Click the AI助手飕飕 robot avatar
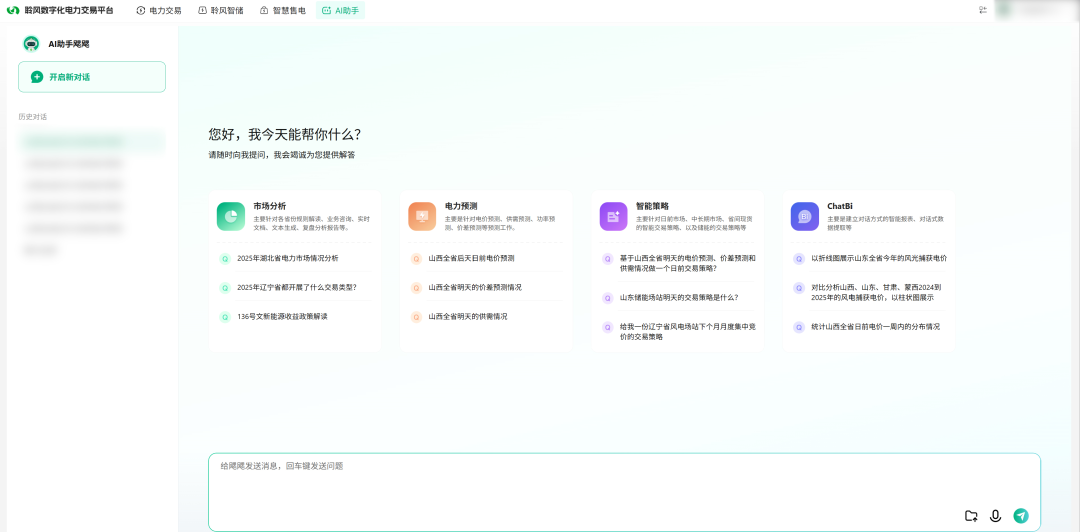 31,44
